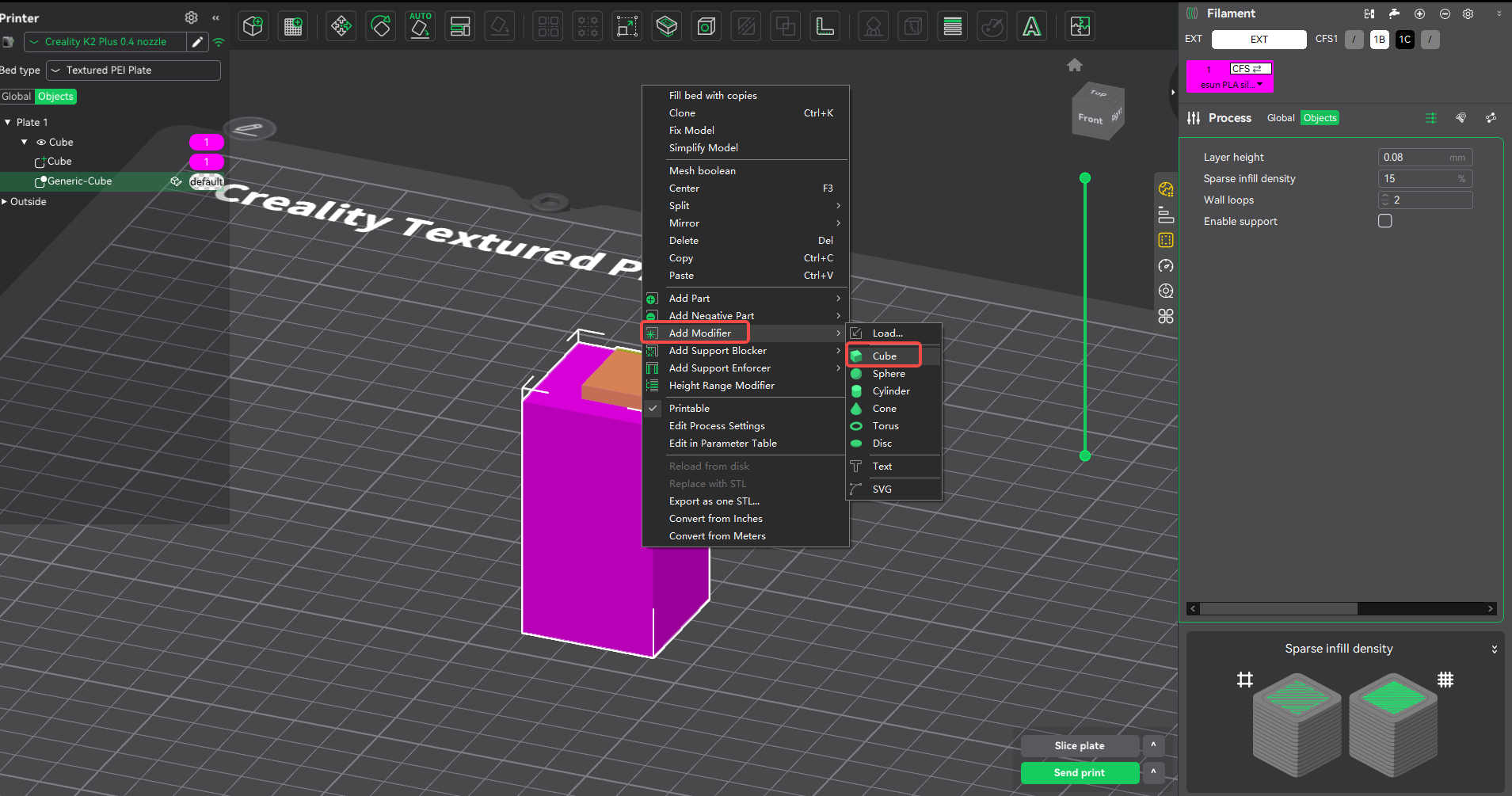Open the Bed type dropdown
This screenshot has height=796, width=1512.
[133, 70]
